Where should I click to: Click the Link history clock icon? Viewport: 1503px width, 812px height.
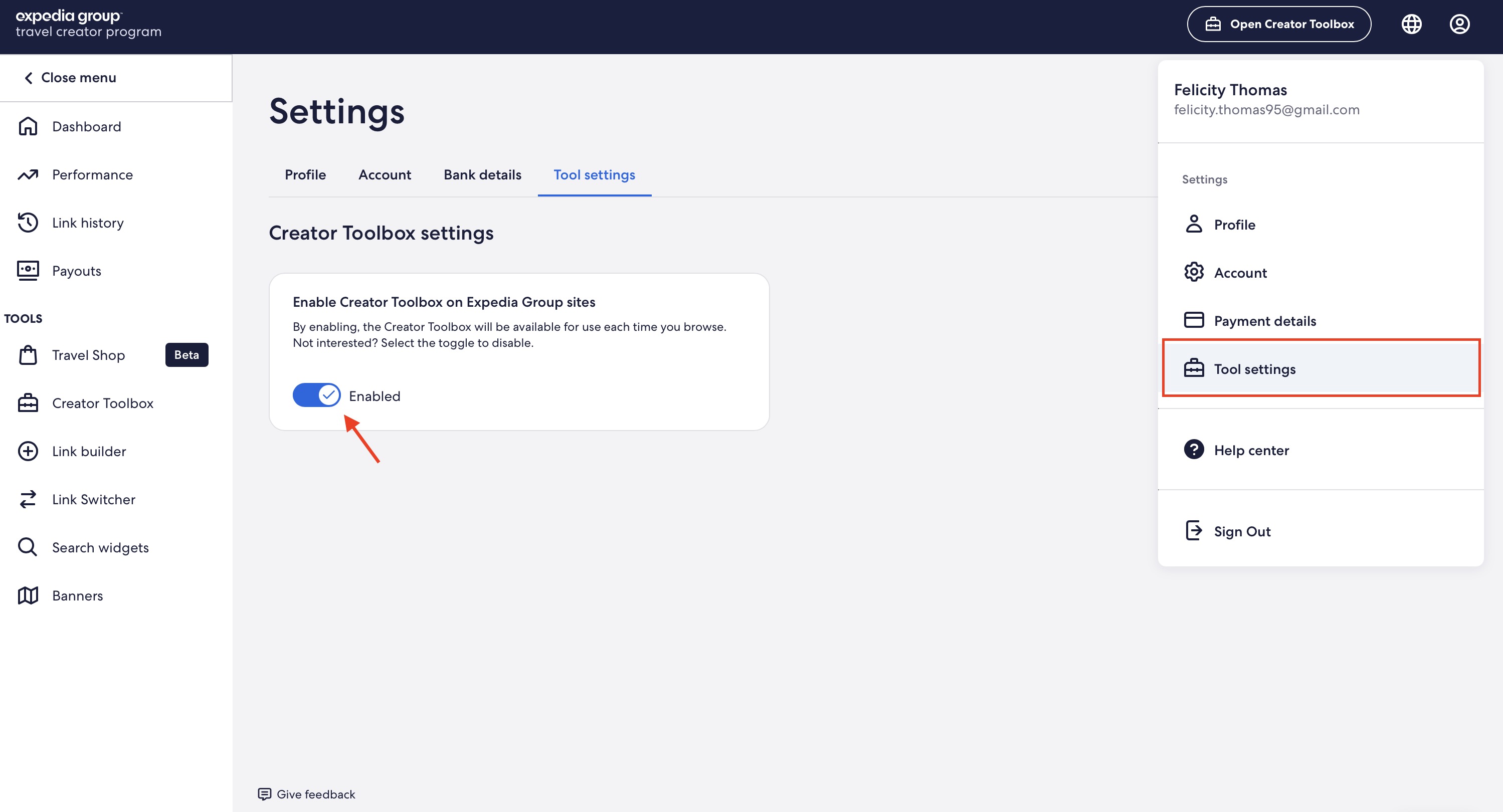click(28, 222)
